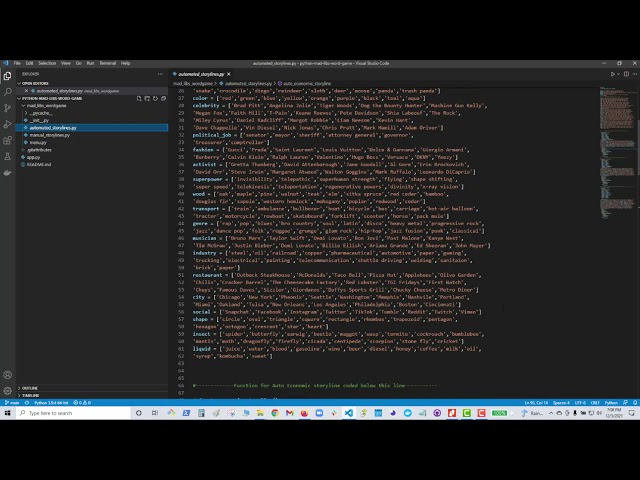Click the New File icon in explorer
This screenshot has width=640, height=480.
[x=139, y=98]
